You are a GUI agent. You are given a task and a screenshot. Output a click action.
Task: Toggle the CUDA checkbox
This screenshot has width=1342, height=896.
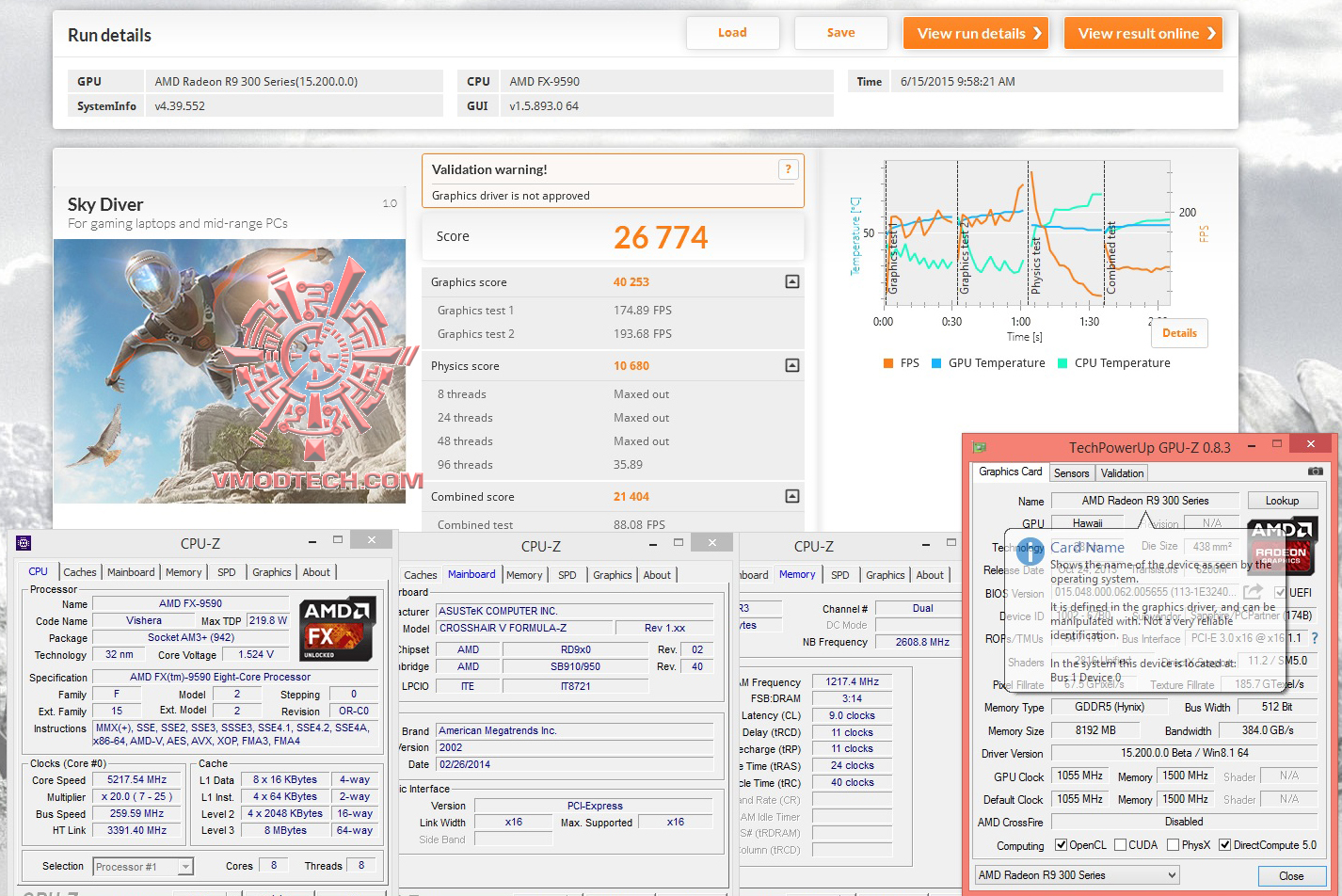(x=1120, y=845)
